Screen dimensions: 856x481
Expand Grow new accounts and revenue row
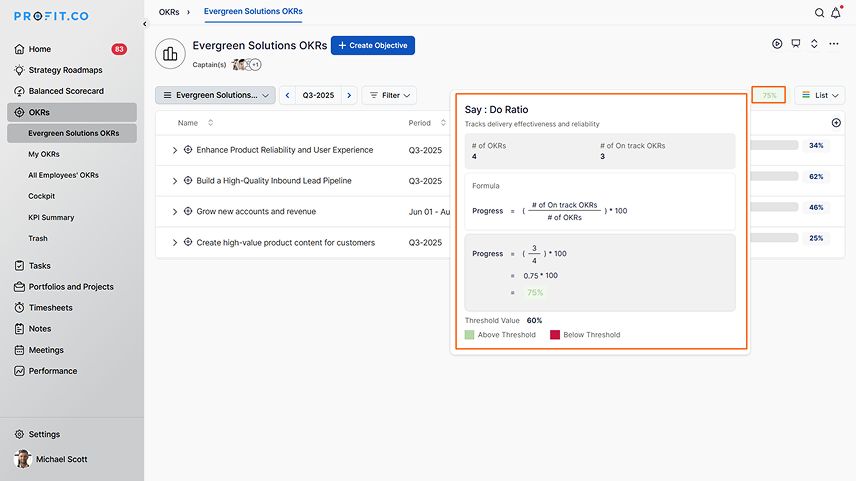tap(175, 212)
